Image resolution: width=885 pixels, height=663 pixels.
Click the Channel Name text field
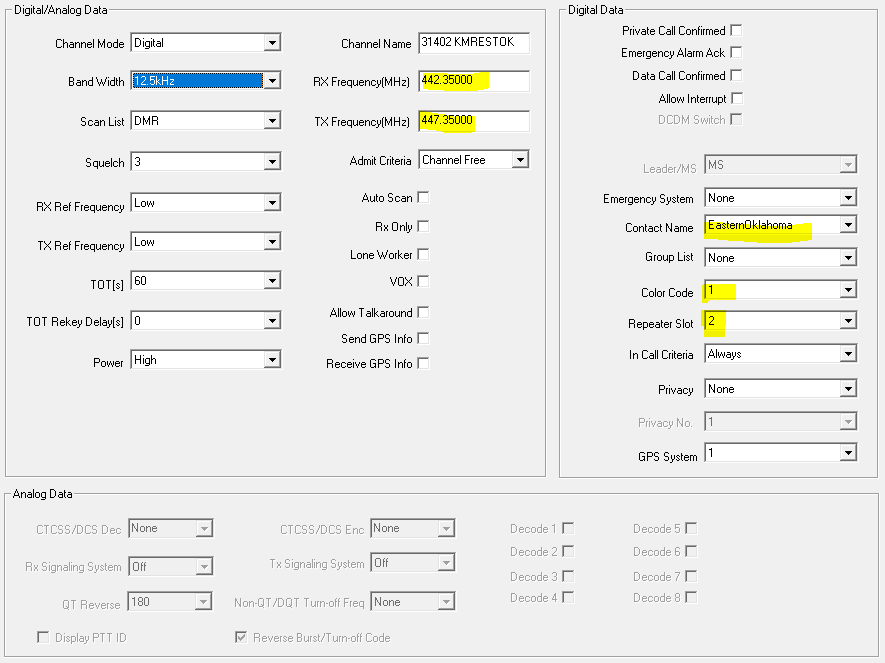click(473, 43)
